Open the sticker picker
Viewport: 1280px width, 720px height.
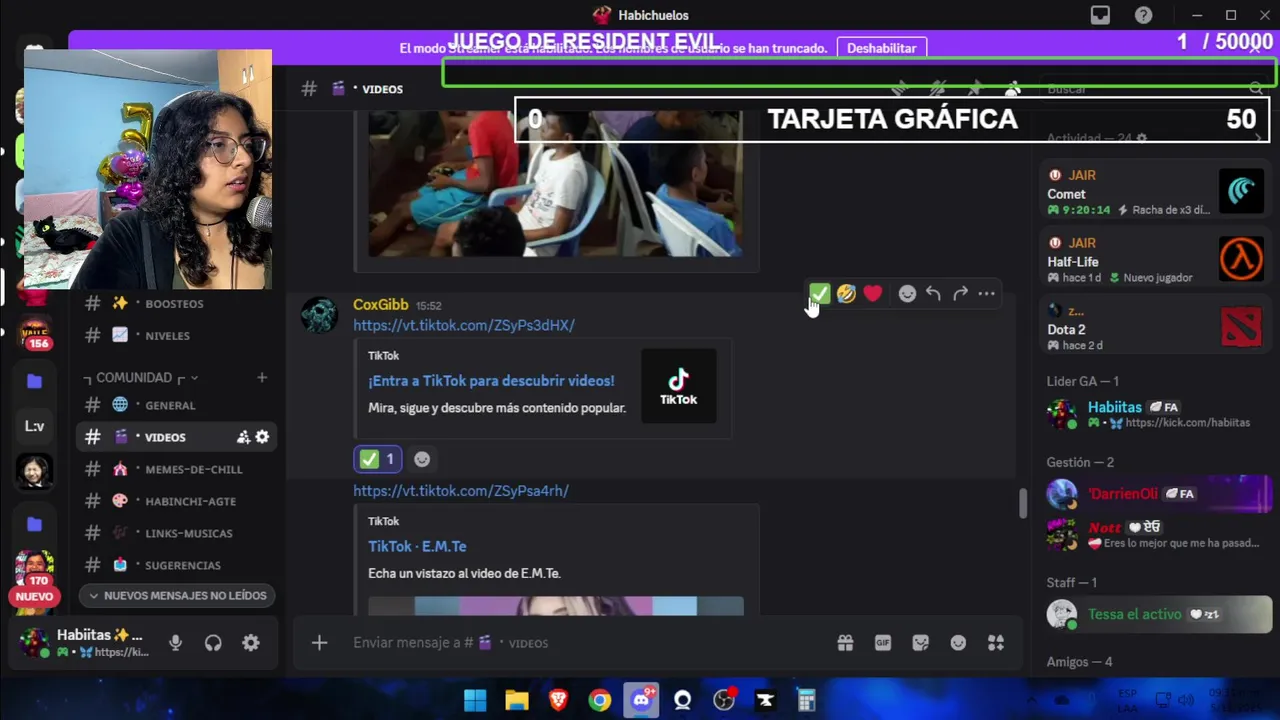click(921, 643)
